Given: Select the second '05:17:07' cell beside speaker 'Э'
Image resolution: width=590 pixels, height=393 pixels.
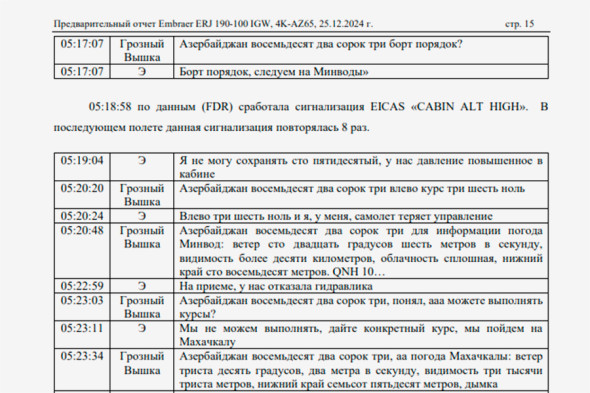Looking at the screenshot, I should [x=82, y=72].
